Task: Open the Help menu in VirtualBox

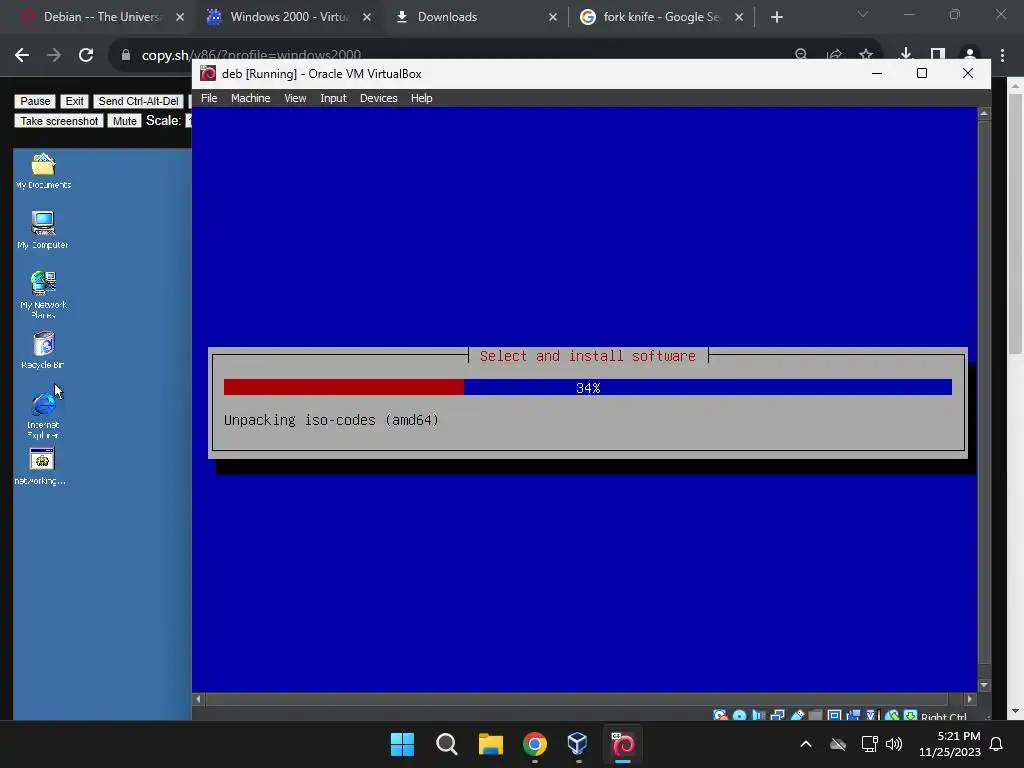Action: [x=421, y=98]
